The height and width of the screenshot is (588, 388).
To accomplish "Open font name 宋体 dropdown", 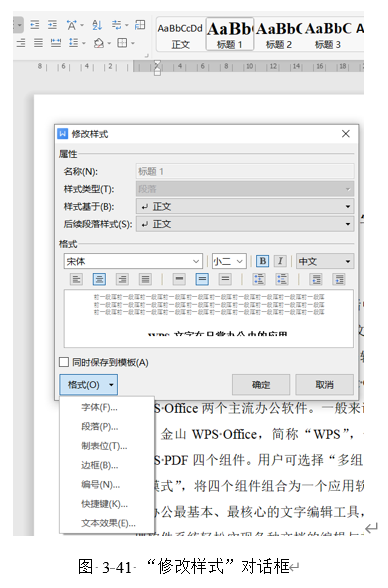I will tap(133, 261).
